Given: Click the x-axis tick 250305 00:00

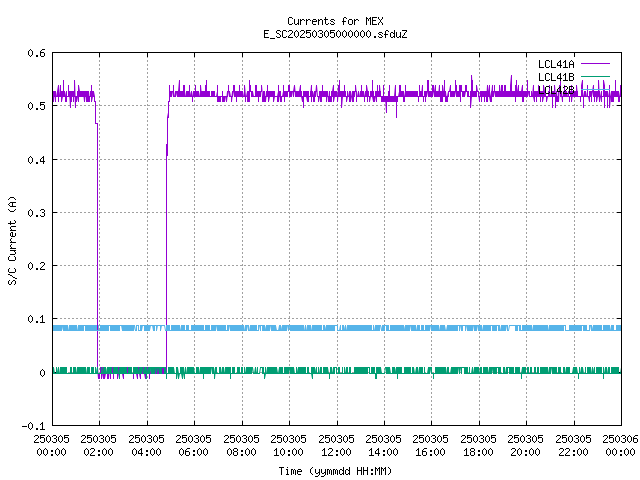Looking at the screenshot, I should 52,445.
